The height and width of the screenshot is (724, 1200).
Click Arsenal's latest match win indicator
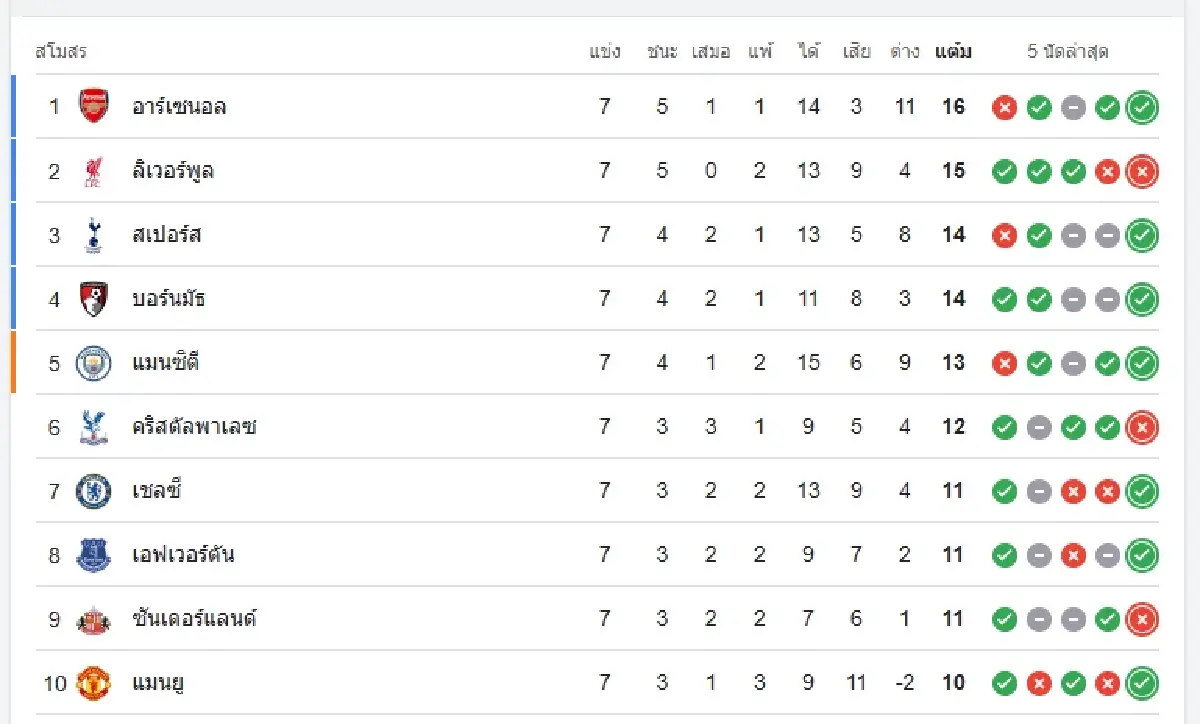point(1141,107)
